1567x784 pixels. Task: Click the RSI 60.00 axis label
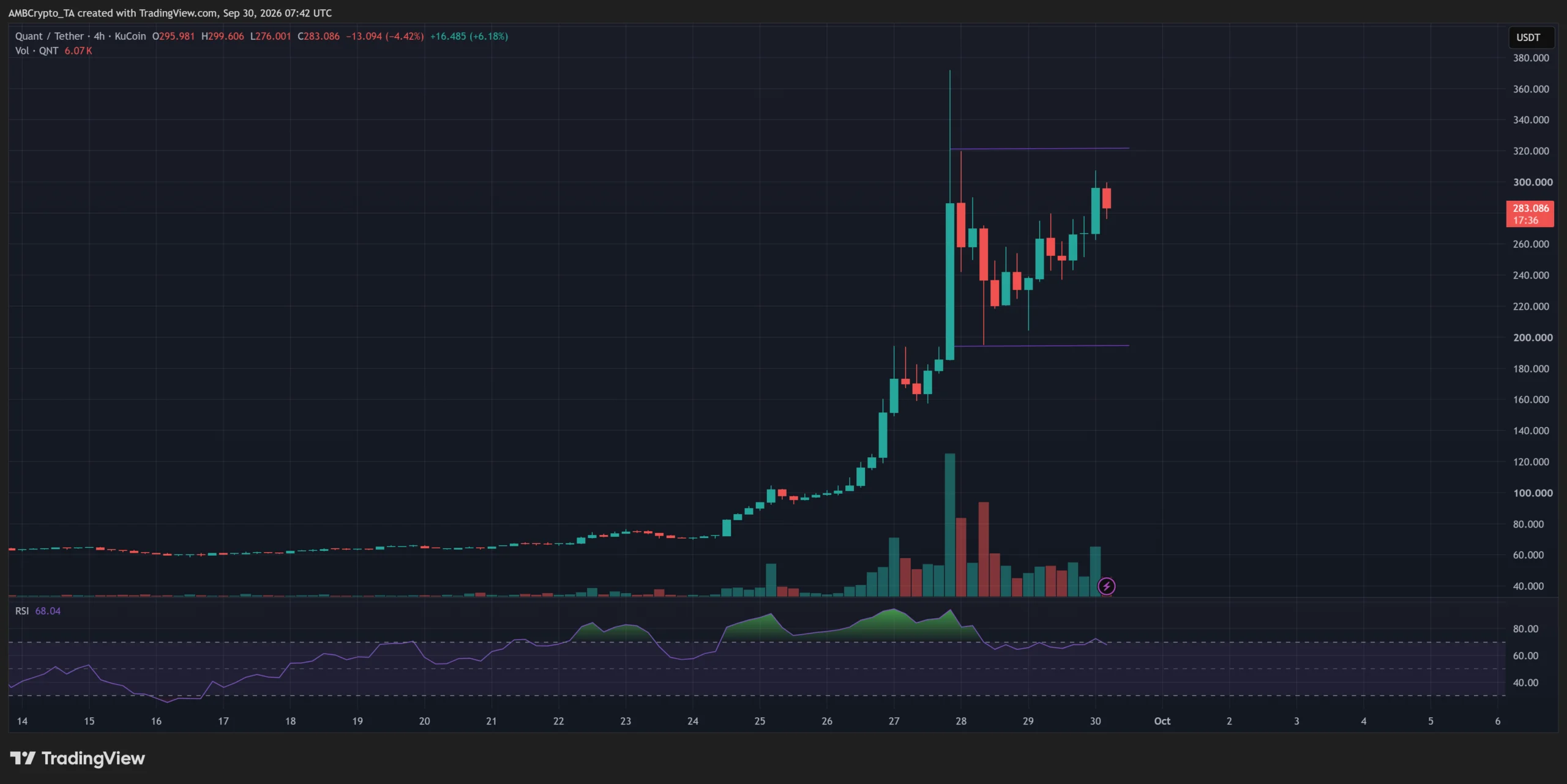point(1525,656)
